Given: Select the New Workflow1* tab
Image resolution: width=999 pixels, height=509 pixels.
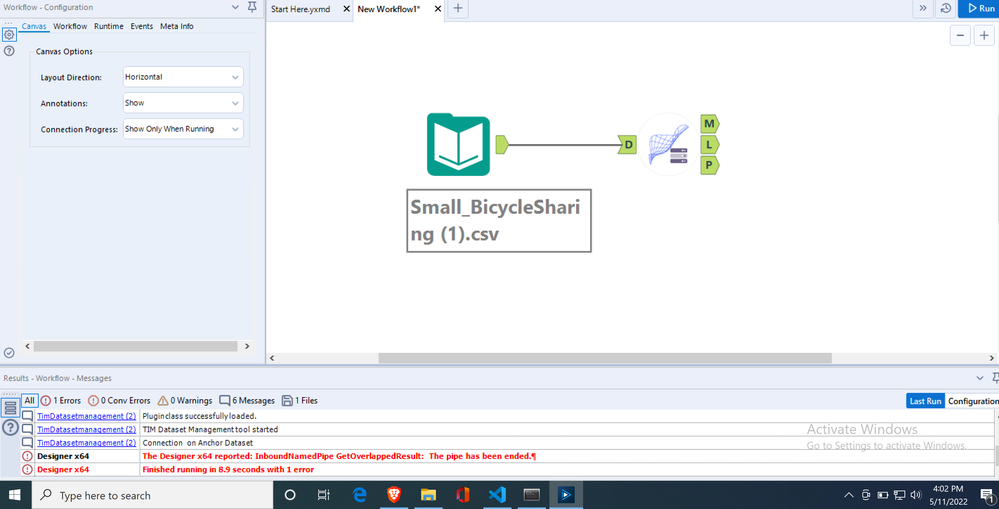Looking at the screenshot, I should pos(389,10).
